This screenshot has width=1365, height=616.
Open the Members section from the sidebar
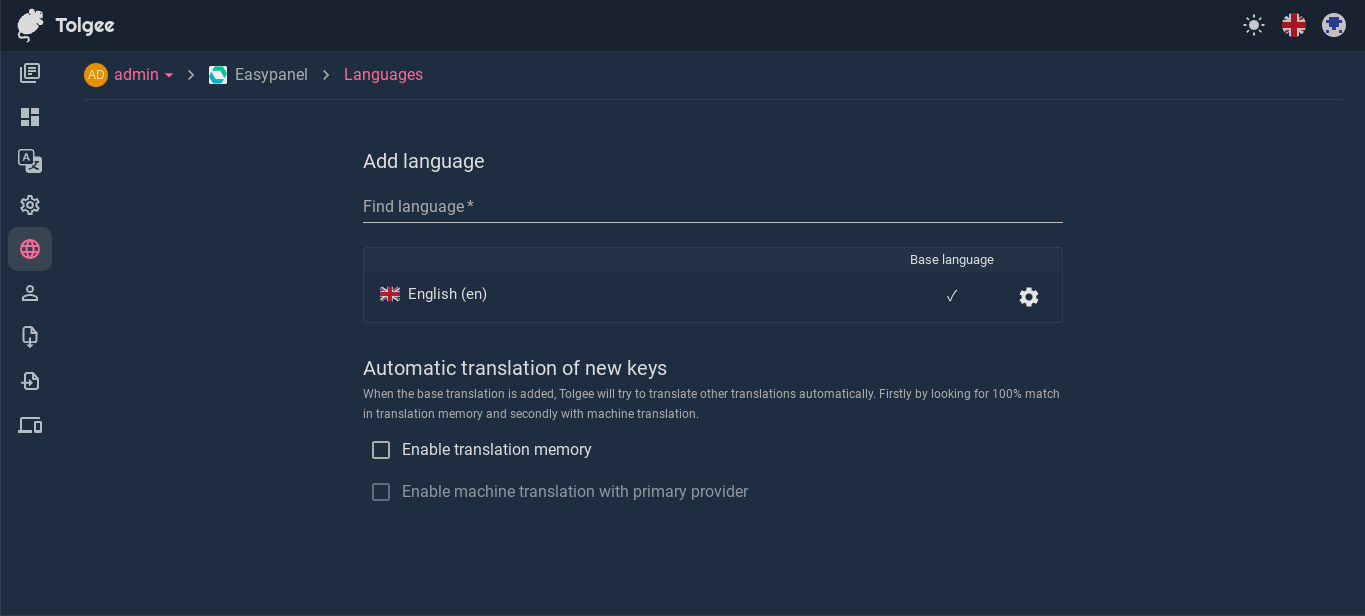[x=30, y=292]
